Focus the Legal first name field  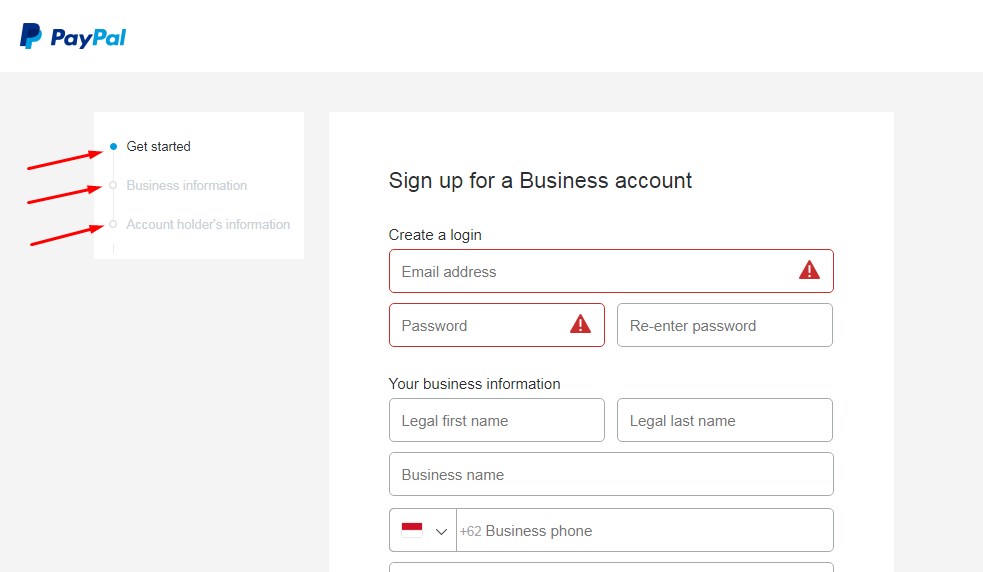coord(497,420)
